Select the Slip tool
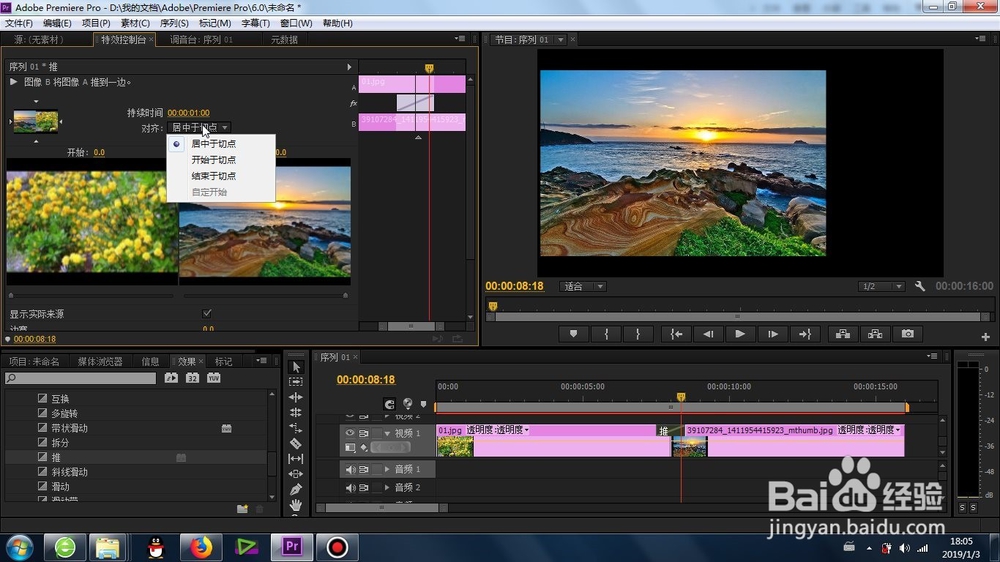 (296, 459)
